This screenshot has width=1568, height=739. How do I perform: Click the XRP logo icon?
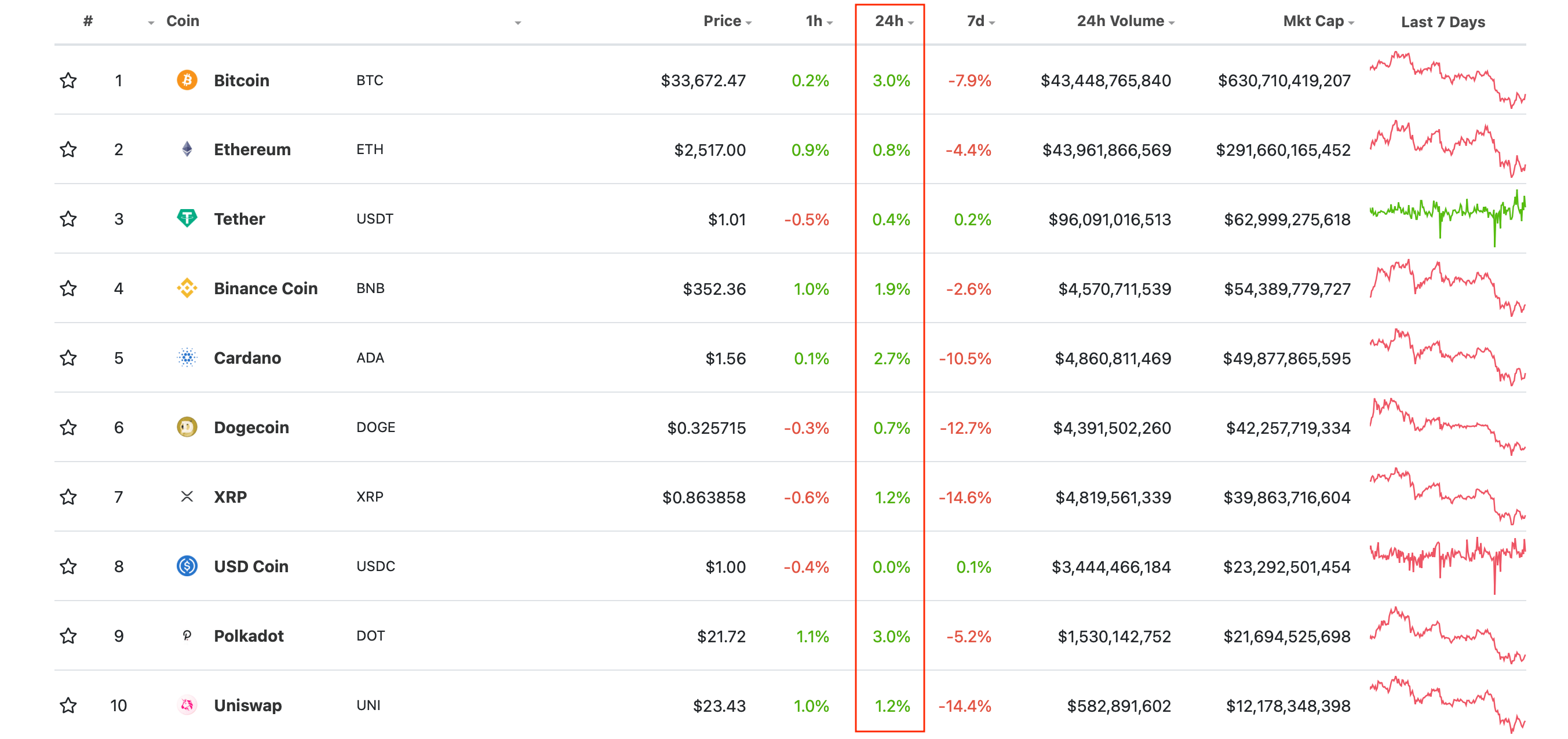coord(187,497)
